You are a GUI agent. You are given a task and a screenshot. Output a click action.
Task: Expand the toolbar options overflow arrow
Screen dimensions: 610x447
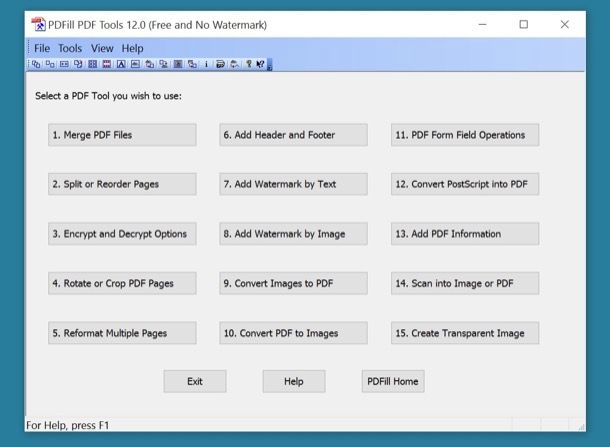(270, 65)
